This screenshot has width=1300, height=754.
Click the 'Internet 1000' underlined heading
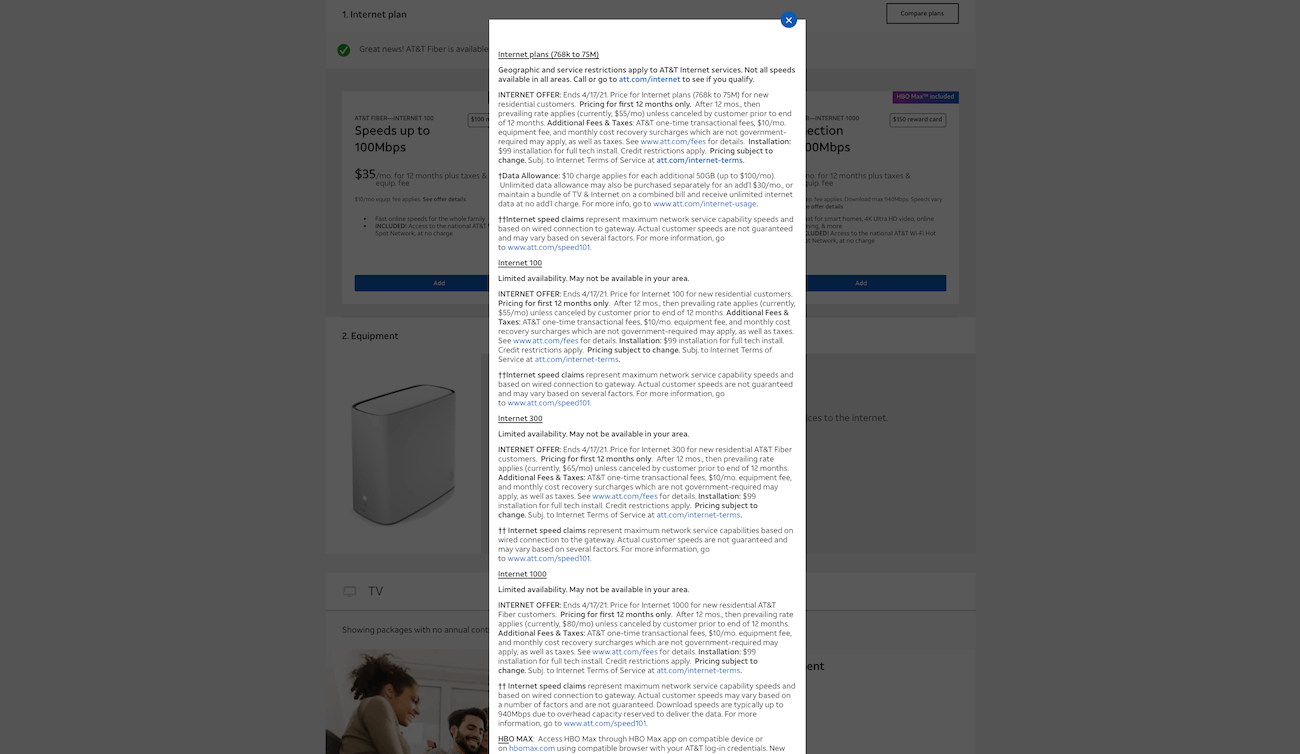click(x=522, y=574)
